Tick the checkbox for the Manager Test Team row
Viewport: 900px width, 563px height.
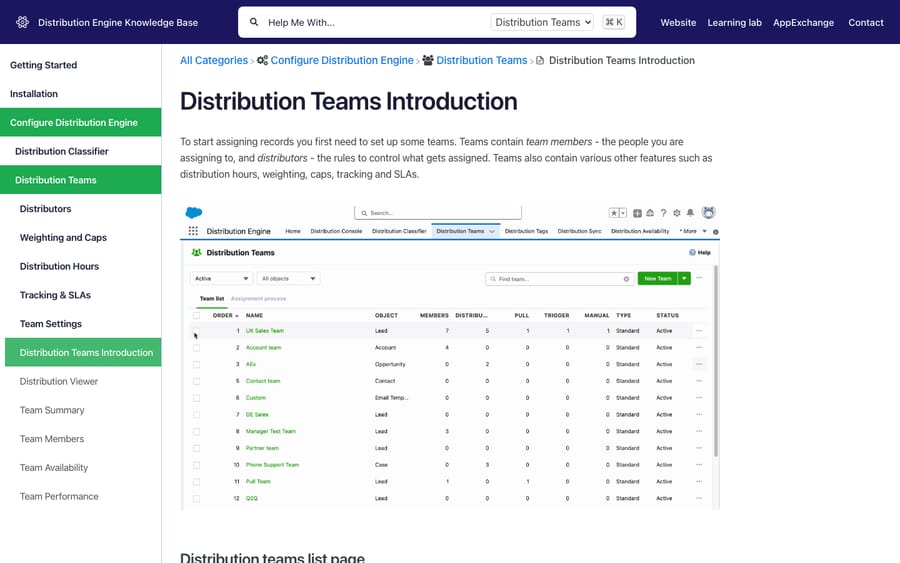pyautogui.click(x=196, y=431)
